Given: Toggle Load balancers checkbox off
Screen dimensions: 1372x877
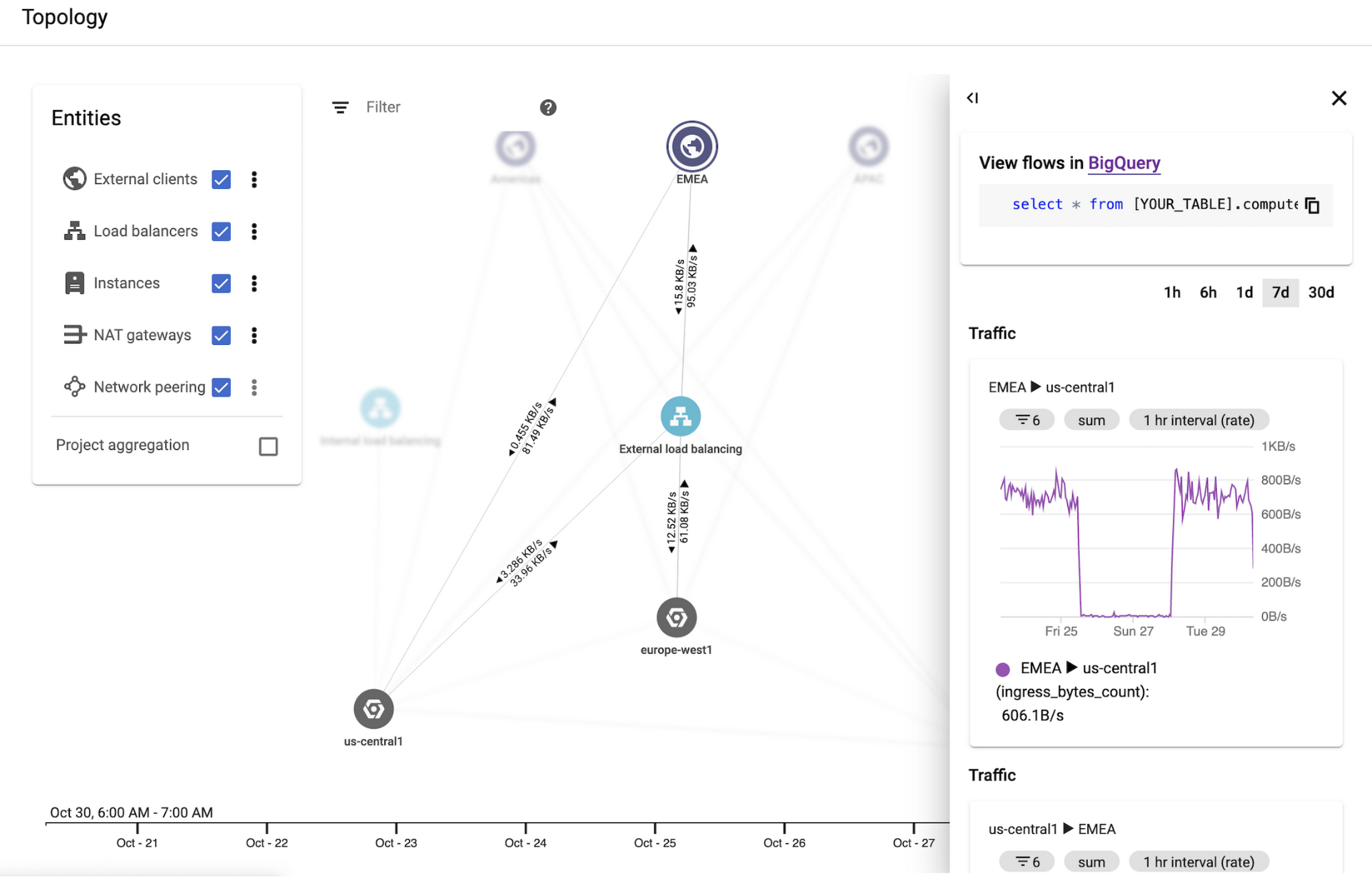Looking at the screenshot, I should [x=222, y=231].
